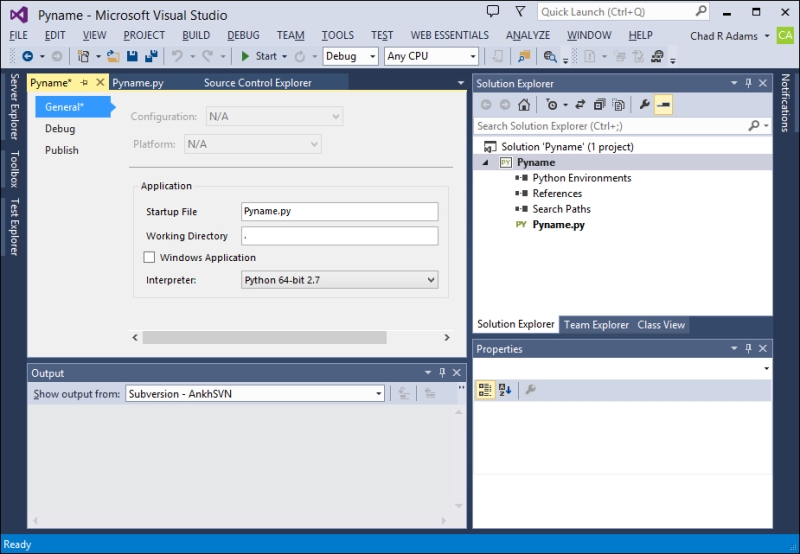This screenshot has width=800, height=554.
Task: Click the Sync with Active Document icon
Action: pyautogui.click(x=580, y=105)
